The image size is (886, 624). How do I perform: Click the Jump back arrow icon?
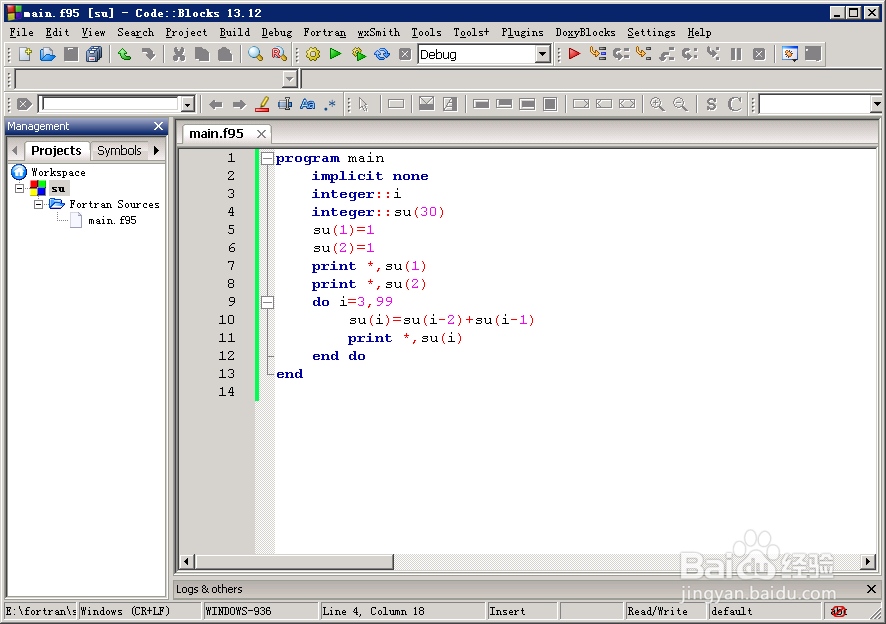pos(215,104)
